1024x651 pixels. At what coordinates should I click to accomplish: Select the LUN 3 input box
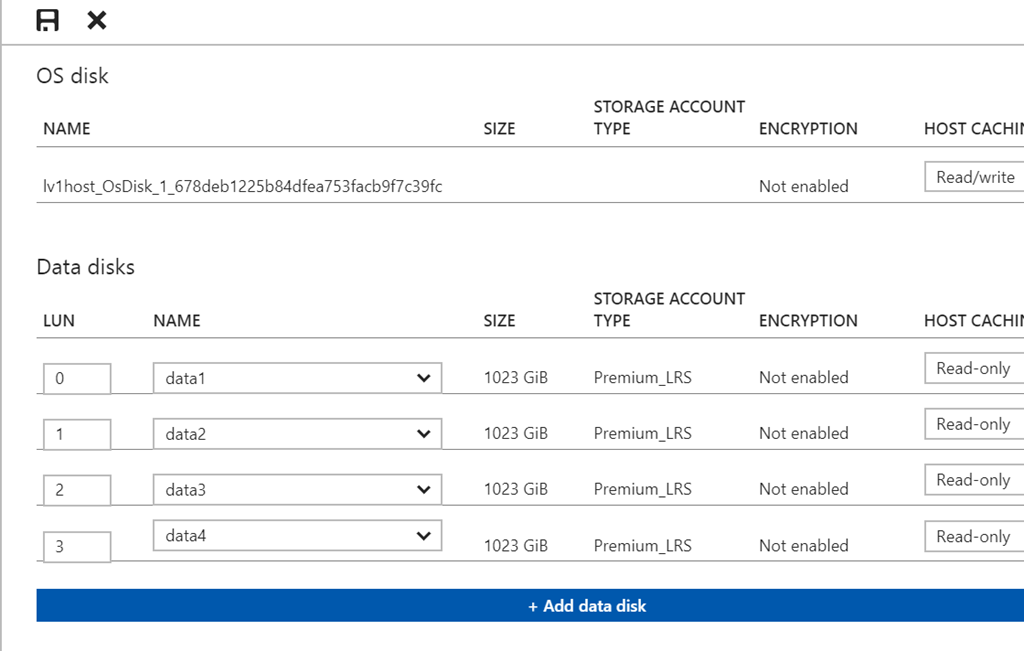(x=77, y=547)
